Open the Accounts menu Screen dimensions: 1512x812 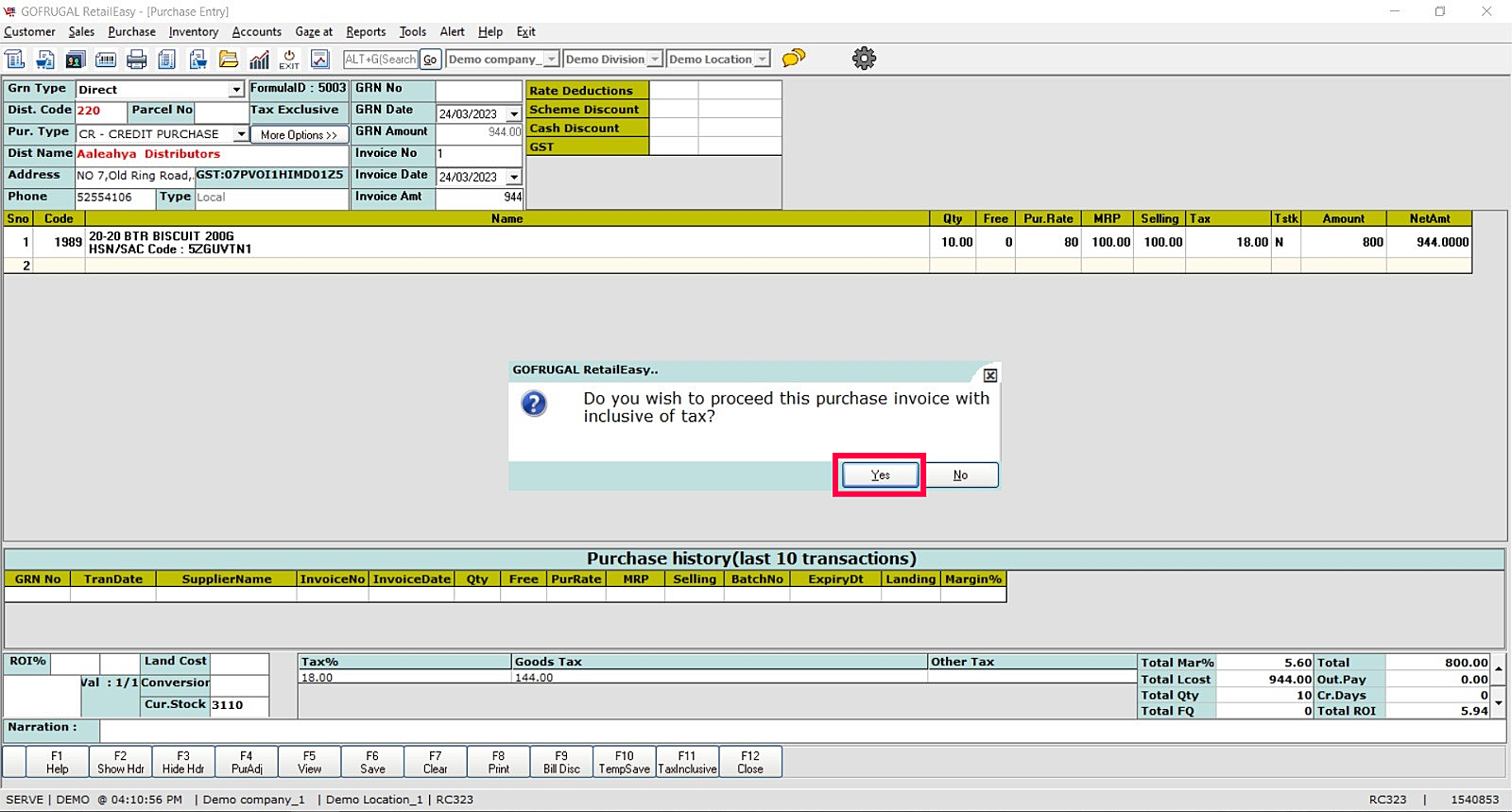point(257,31)
